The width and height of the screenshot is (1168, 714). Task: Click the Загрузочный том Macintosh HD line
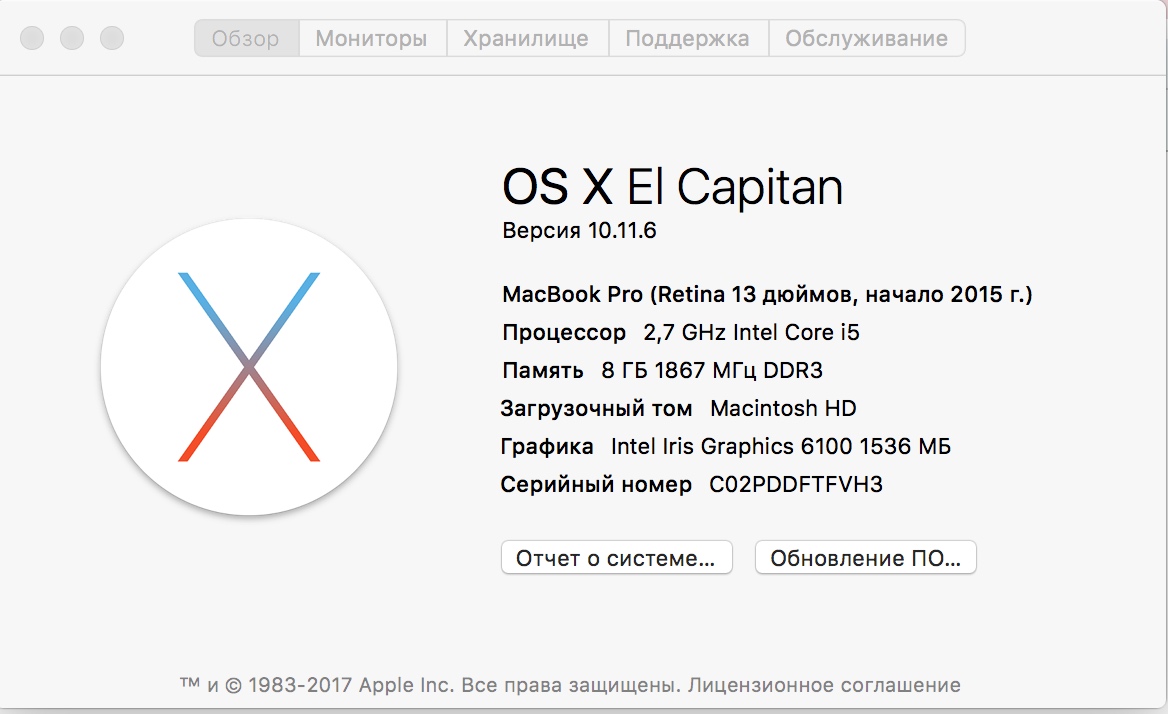(x=678, y=408)
